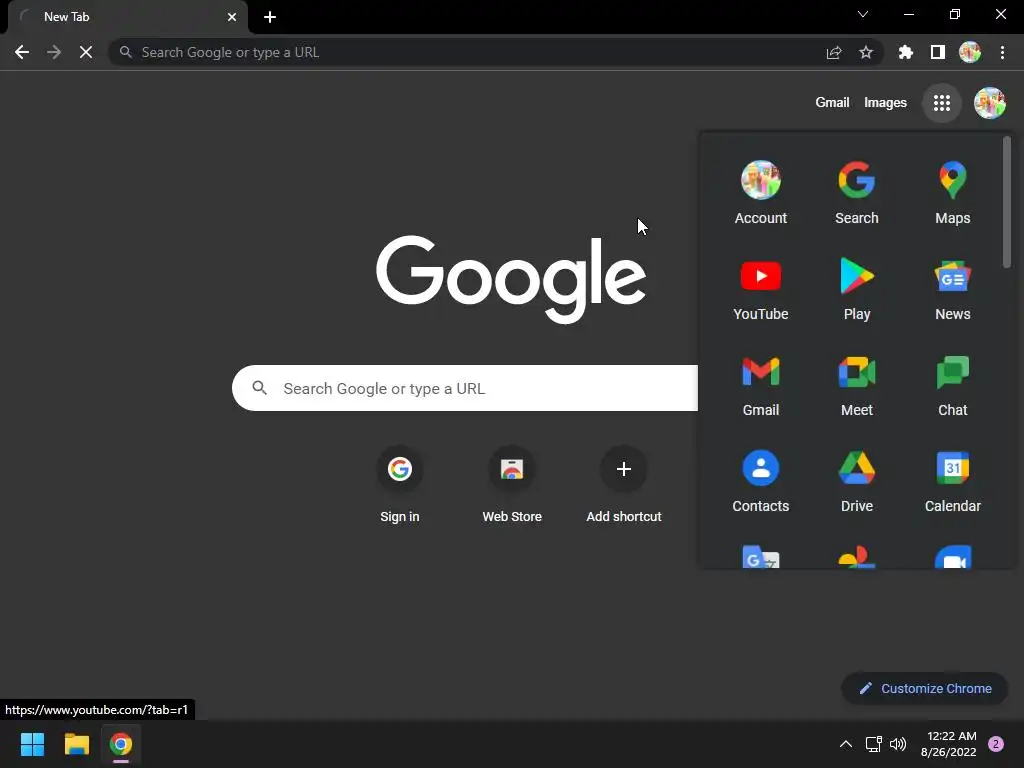This screenshot has height=768, width=1024.
Task: Open the Windows Start menu
Action: pyautogui.click(x=32, y=744)
